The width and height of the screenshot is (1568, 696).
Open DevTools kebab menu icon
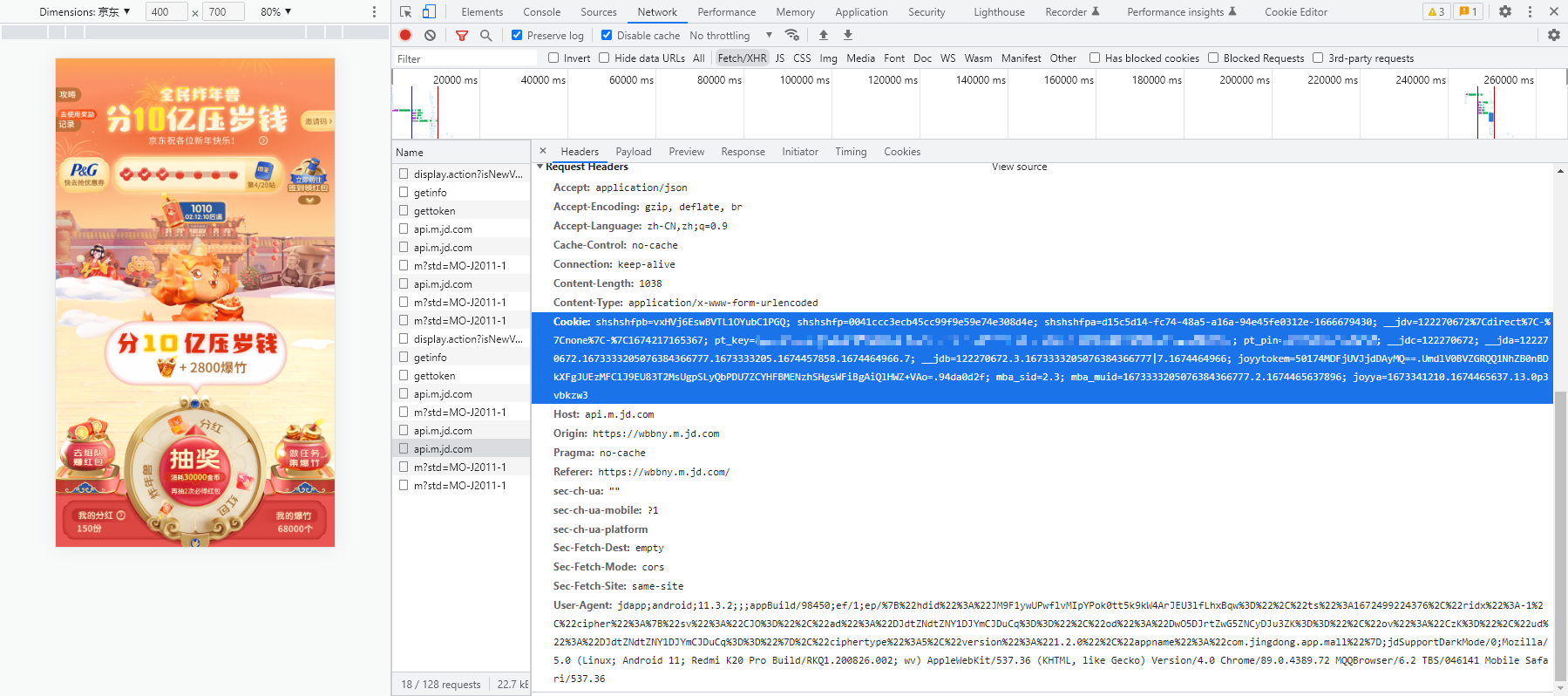tap(1530, 11)
